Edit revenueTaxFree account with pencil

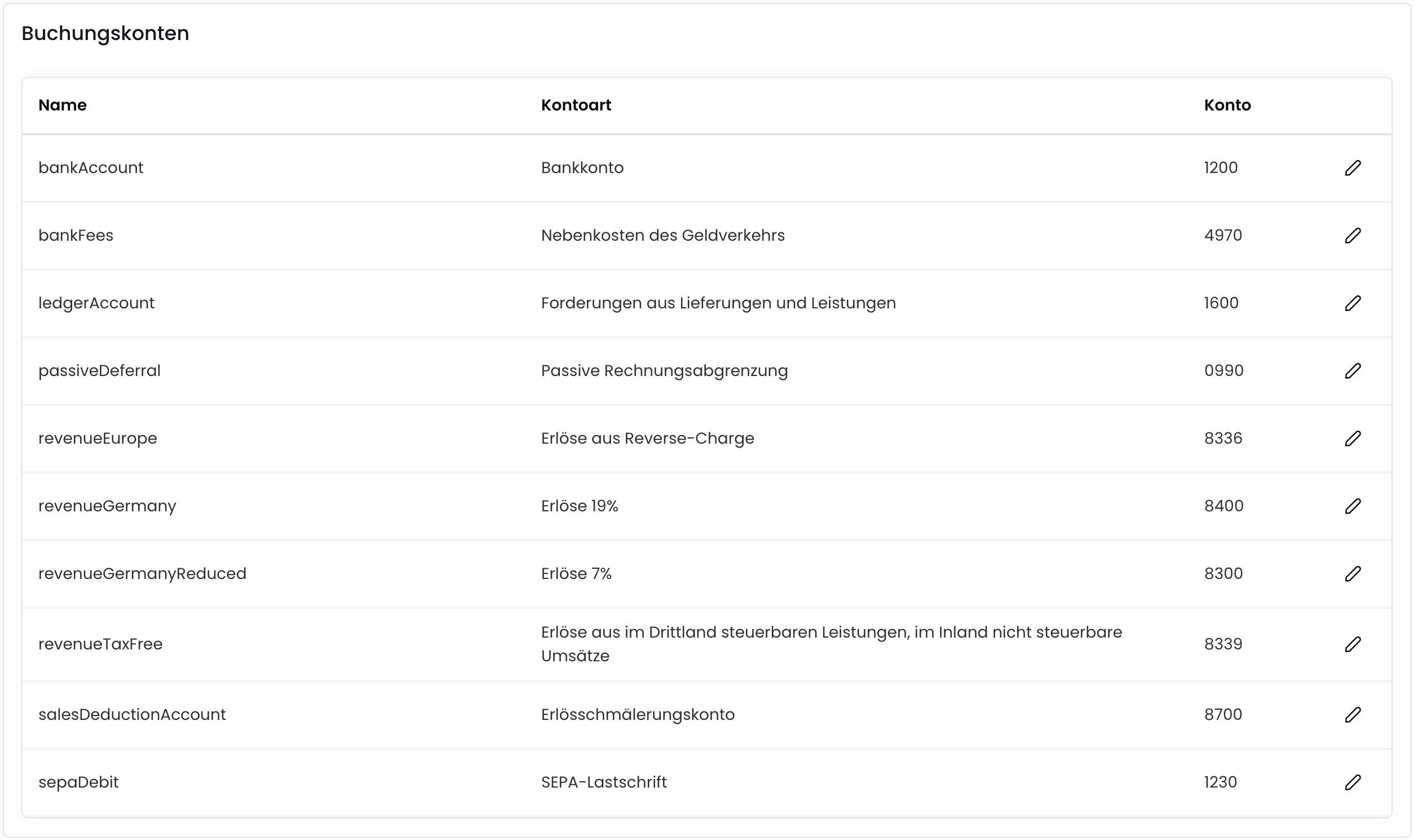1353,644
